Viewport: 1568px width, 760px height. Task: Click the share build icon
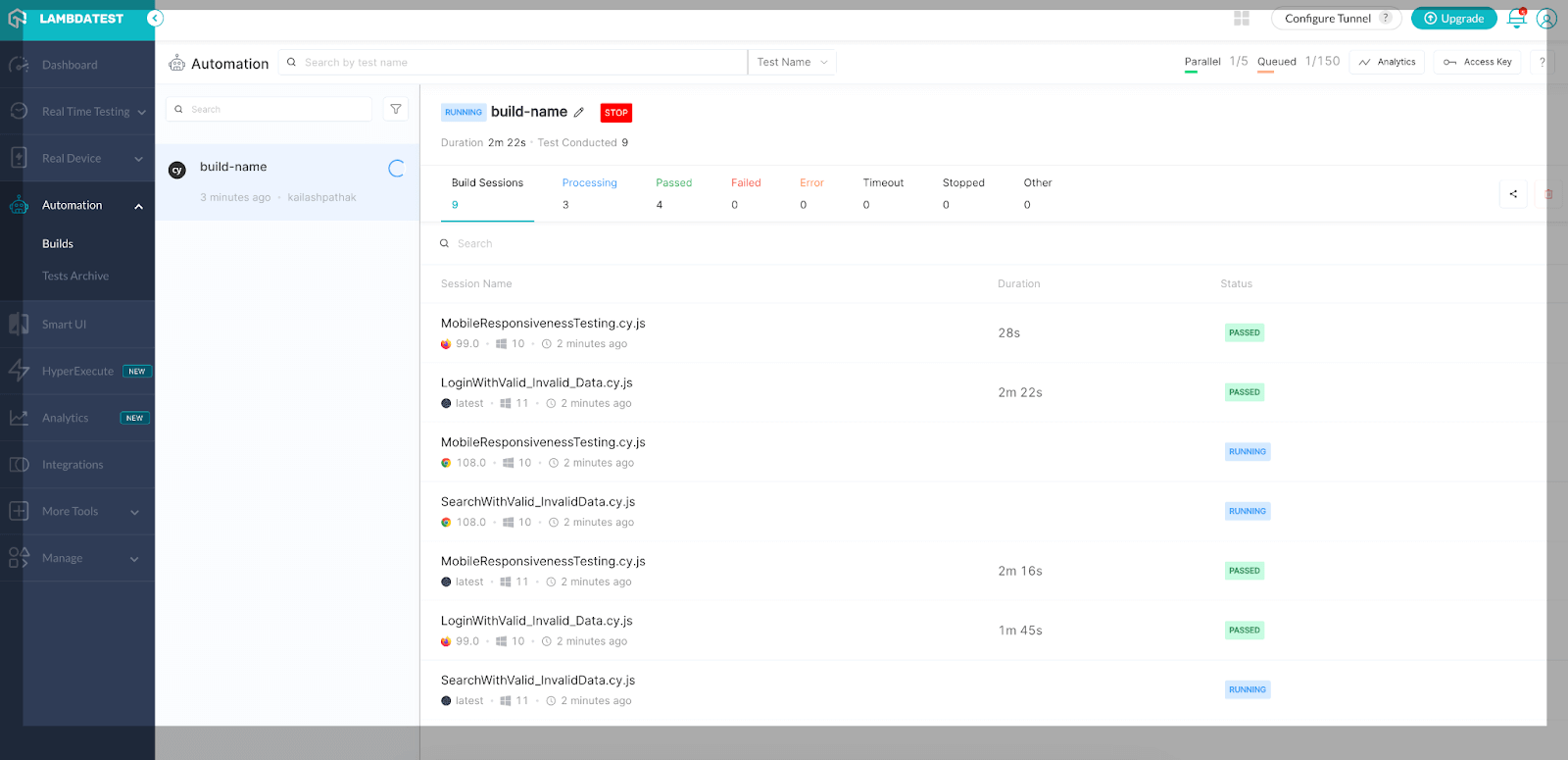click(x=1513, y=194)
